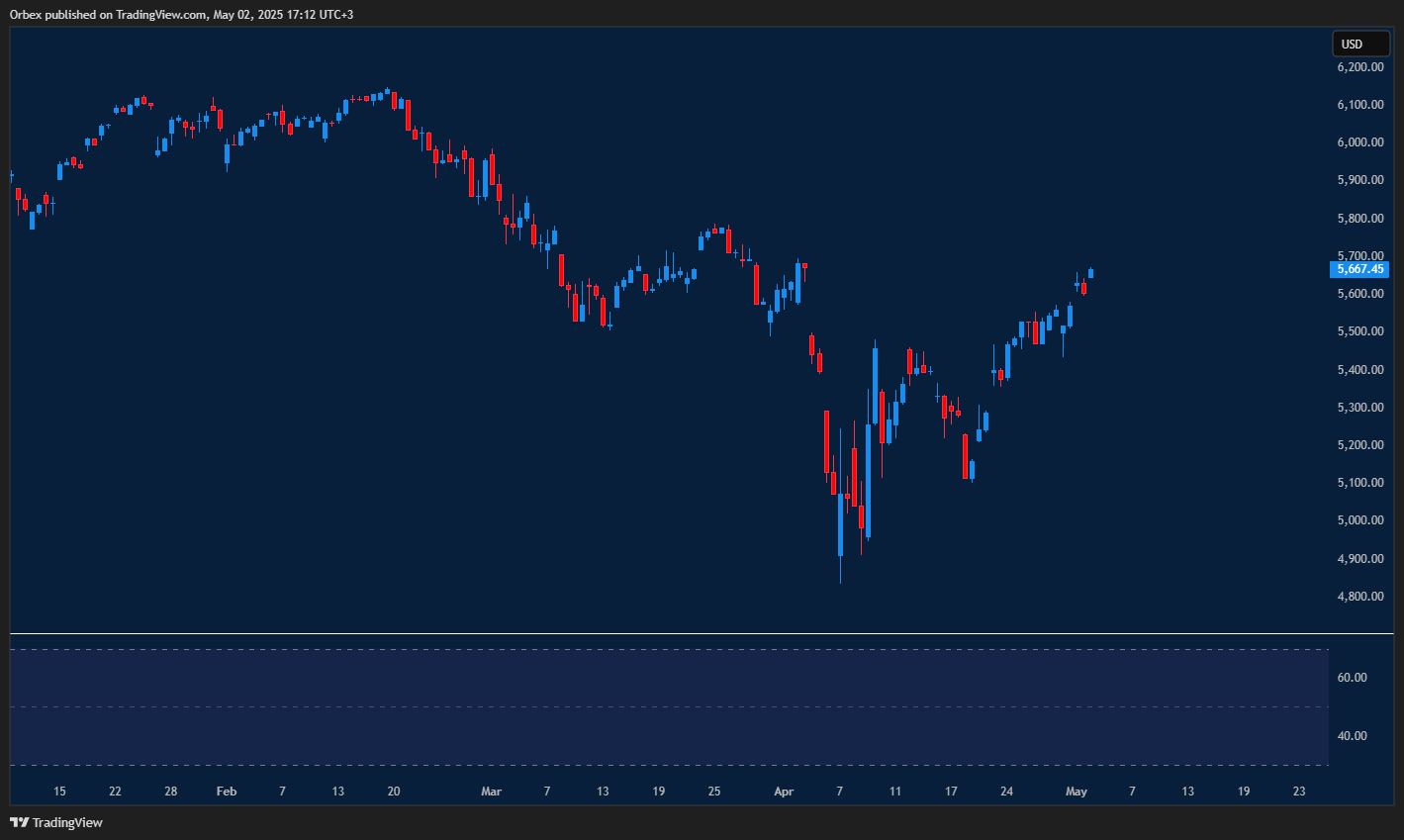Click the 5,900.00 price axis label
This screenshot has width=1404, height=840.
[x=1359, y=180]
